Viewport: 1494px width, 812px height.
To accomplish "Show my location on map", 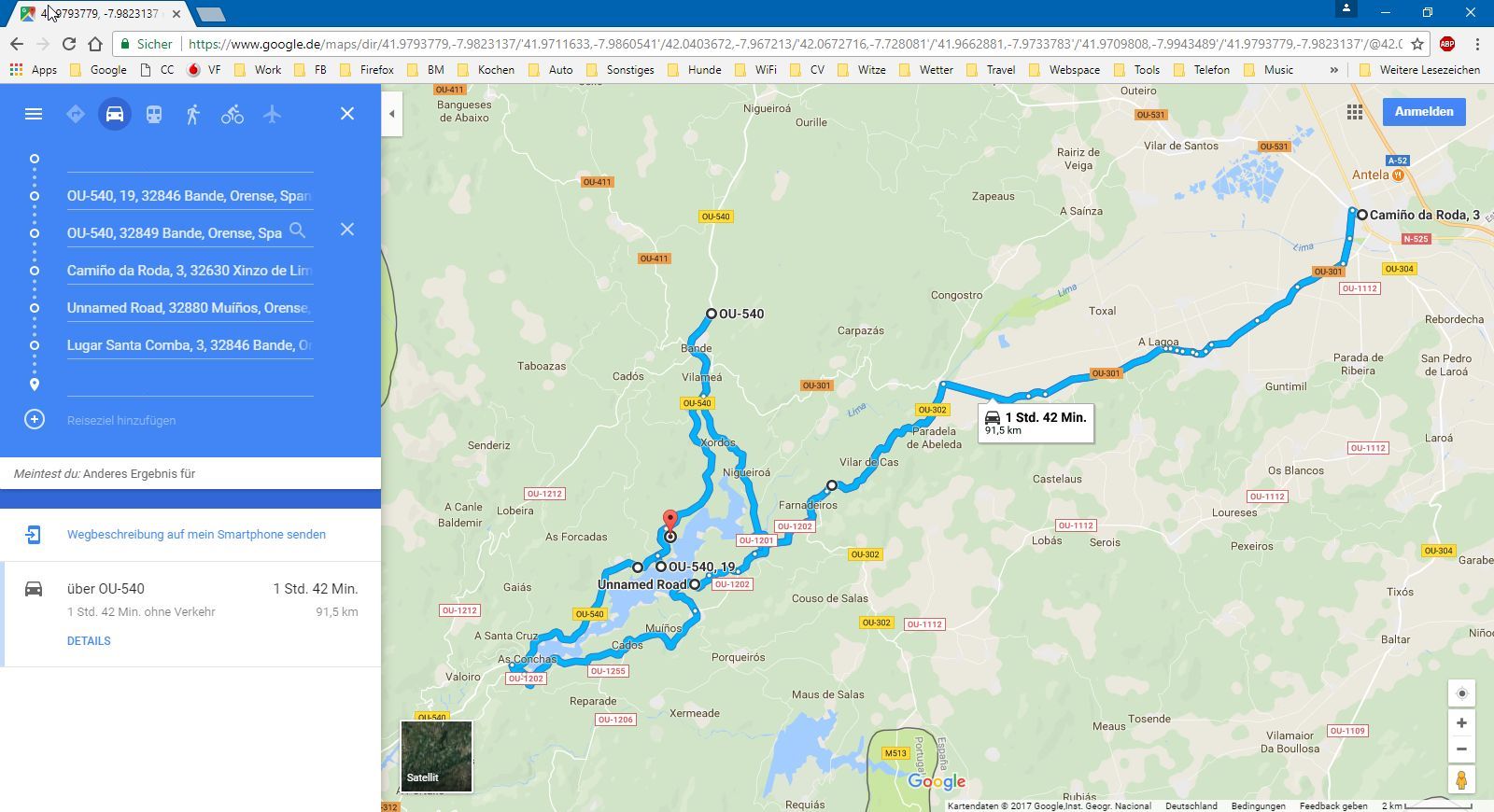I will [x=1462, y=693].
